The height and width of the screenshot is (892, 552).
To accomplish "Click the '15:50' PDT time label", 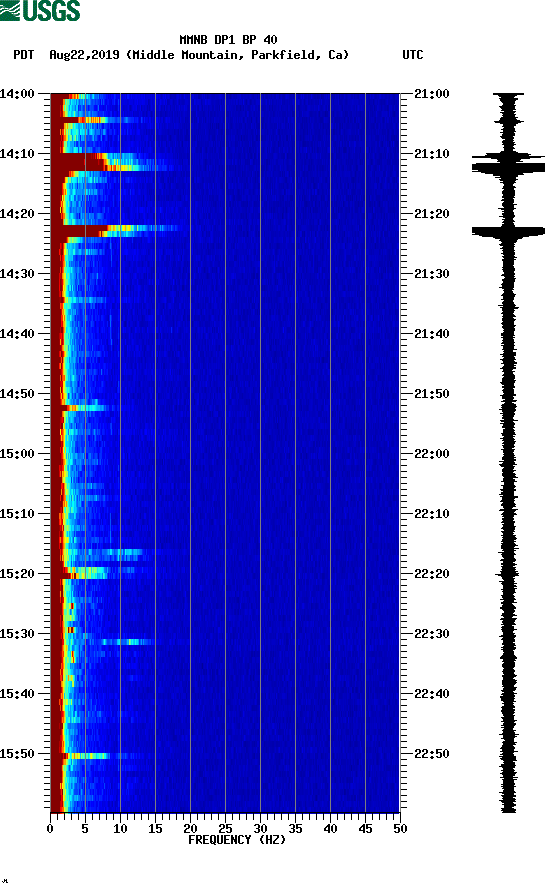I will pos(17,754).
